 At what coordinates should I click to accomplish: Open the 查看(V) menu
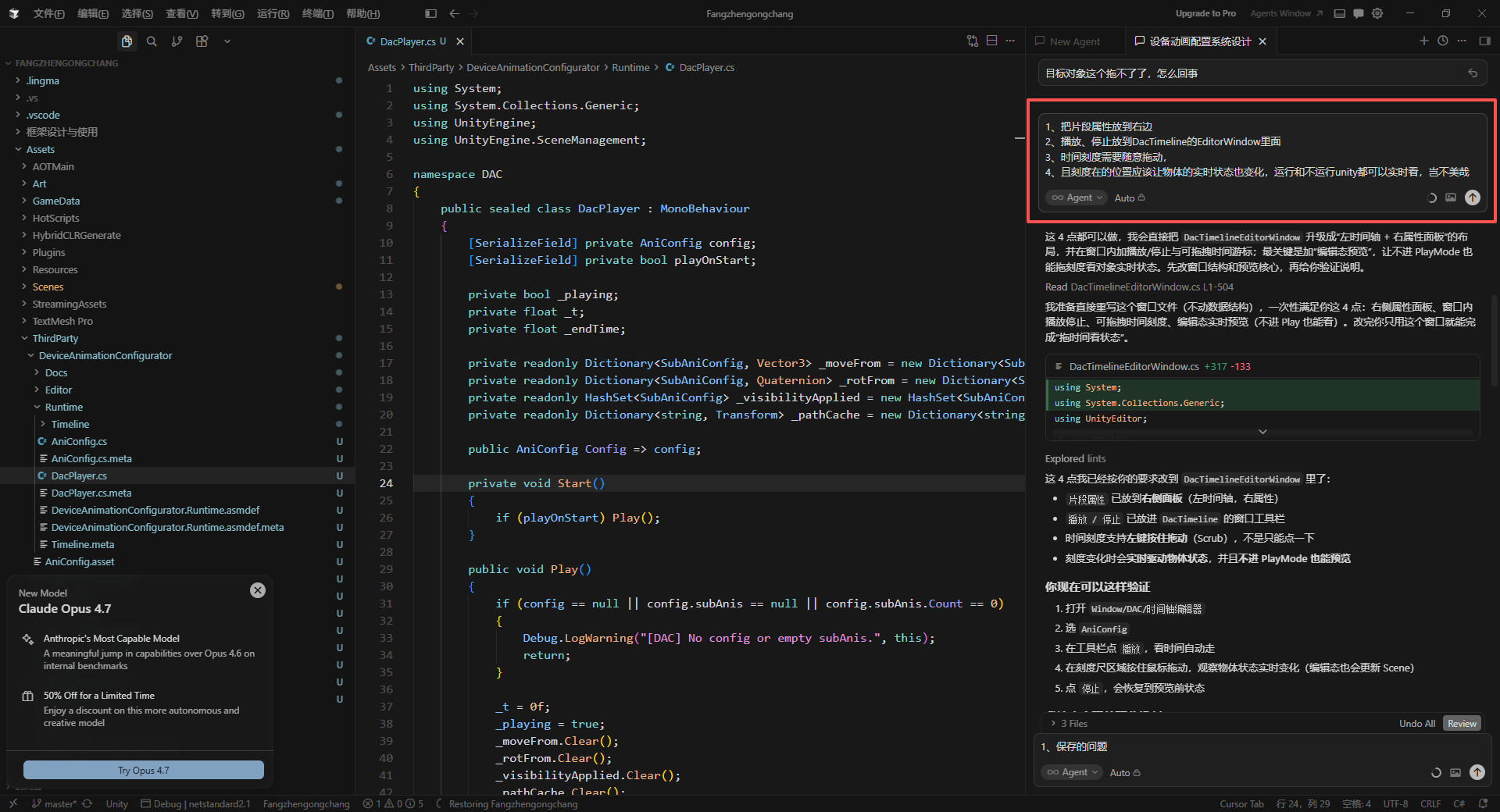[x=182, y=13]
